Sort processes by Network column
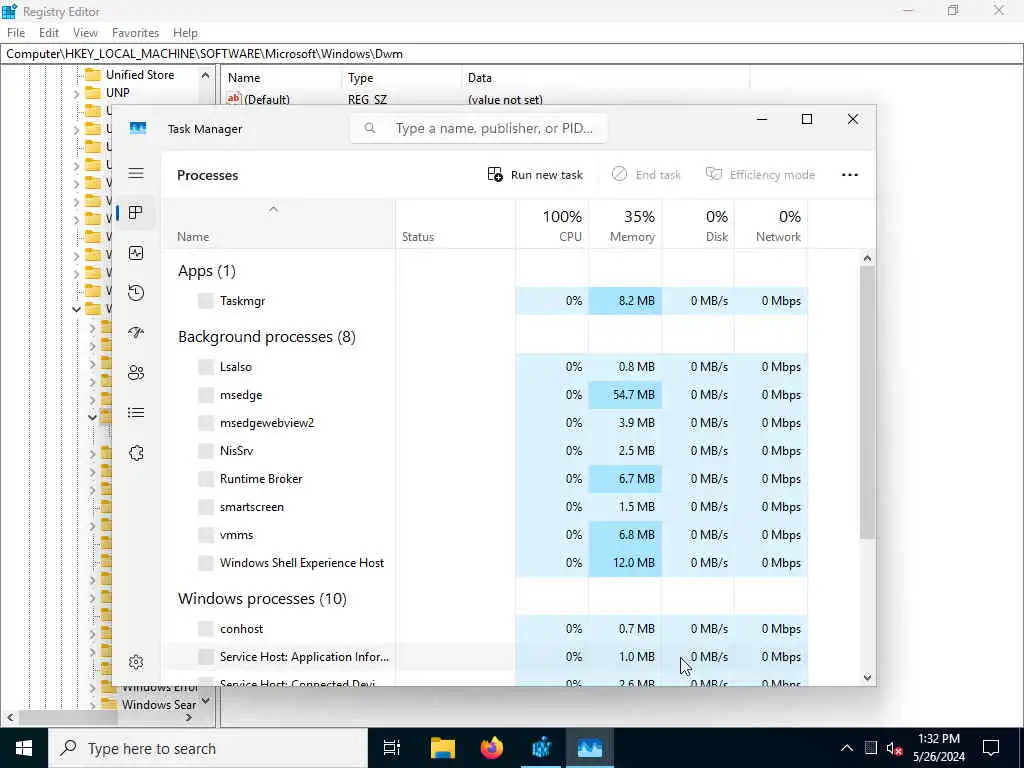The image size is (1024, 768). click(x=771, y=225)
